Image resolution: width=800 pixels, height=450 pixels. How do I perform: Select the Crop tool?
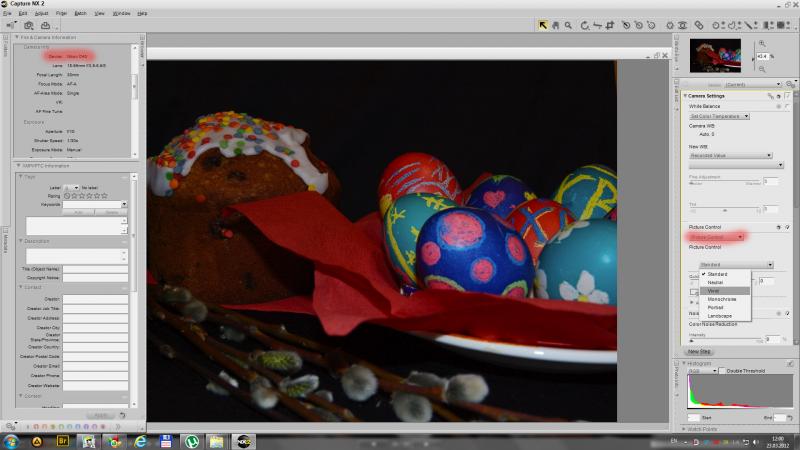coord(609,25)
